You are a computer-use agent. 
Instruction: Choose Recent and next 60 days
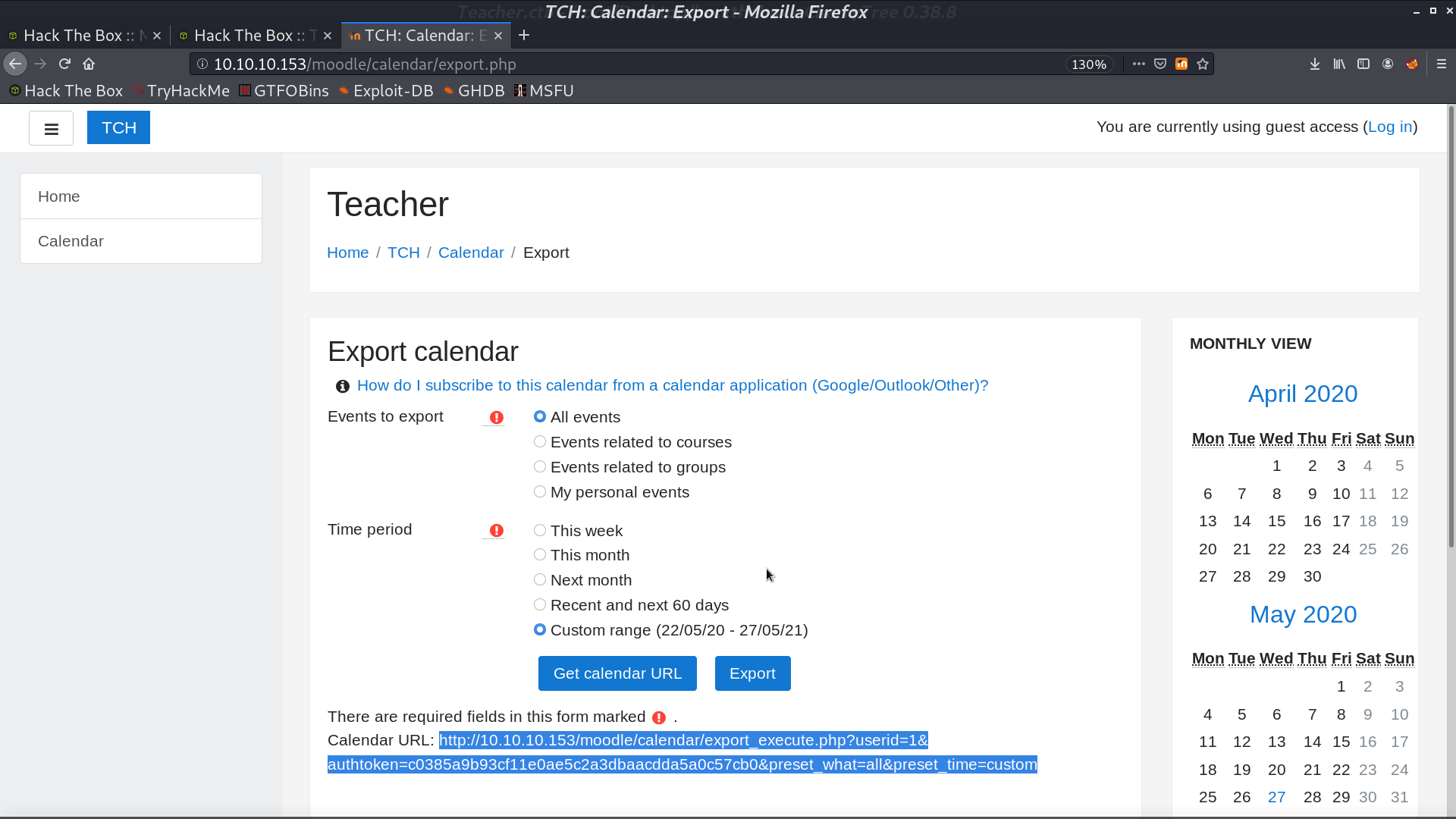click(x=540, y=604)
